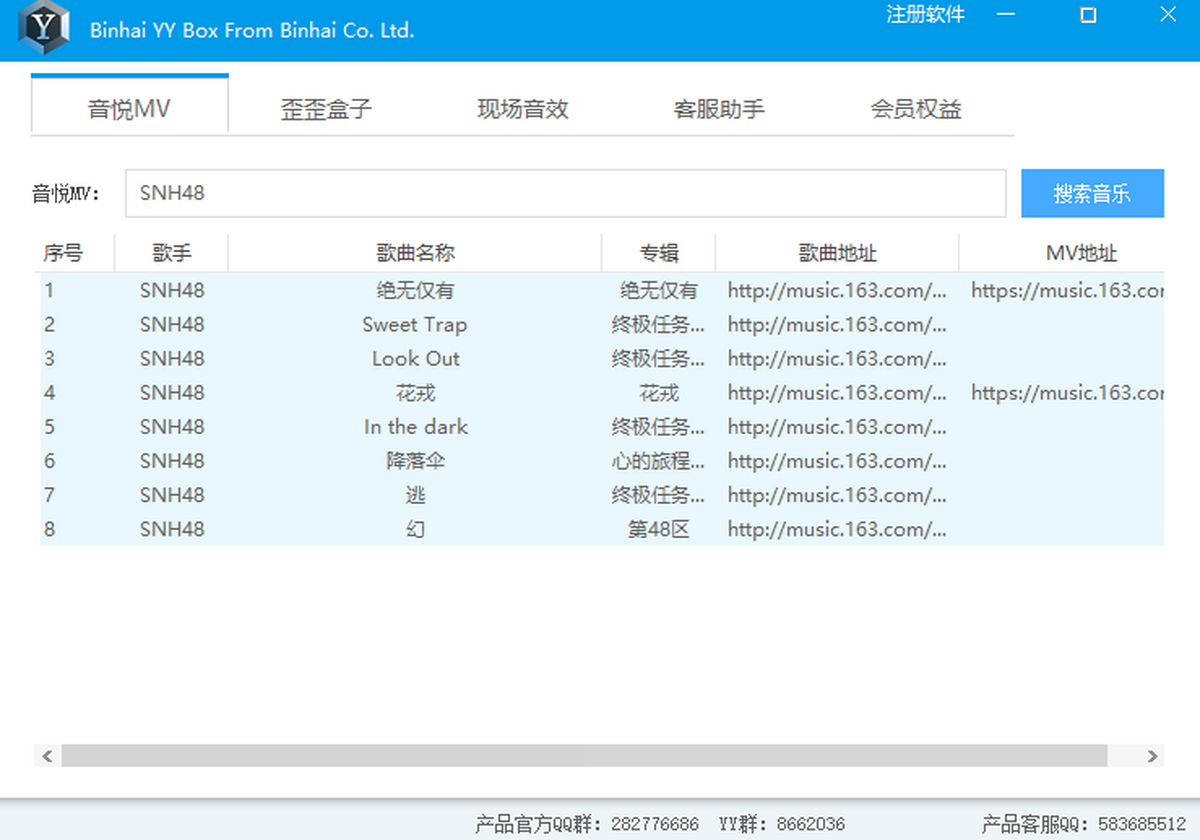Image resolution: width=1200 pixels, height=840 pixels.
Task: Click the 第48区 album cell
Action: (x=659, y=529)
